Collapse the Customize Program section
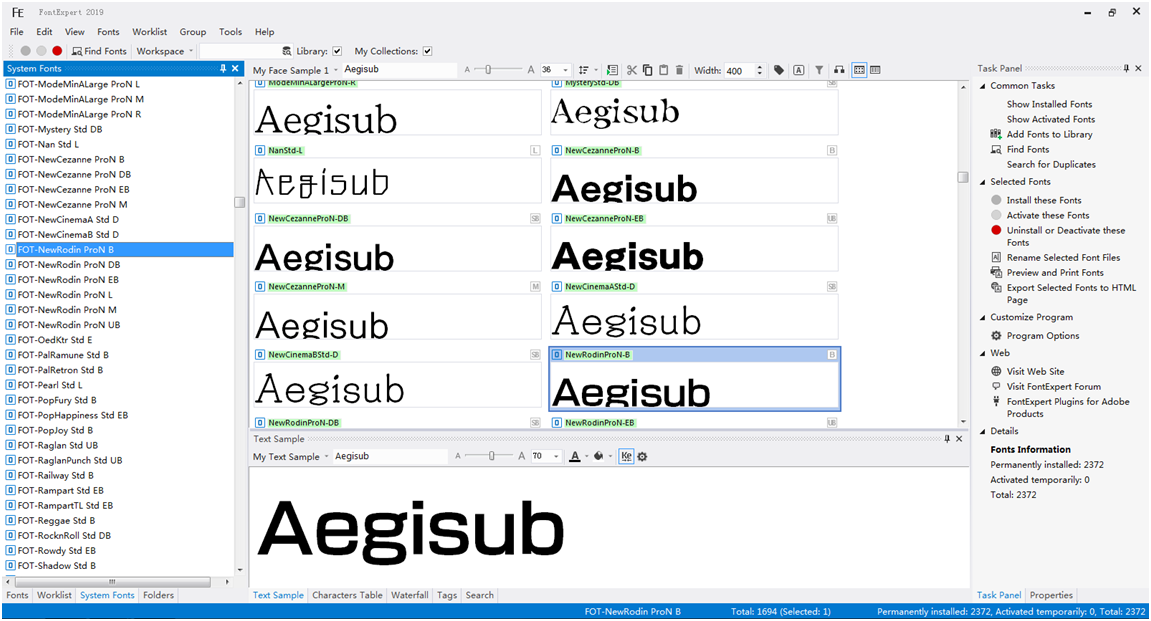This screenshot has height=621, width=1151. pyautogui.click(x=983, y=318)
